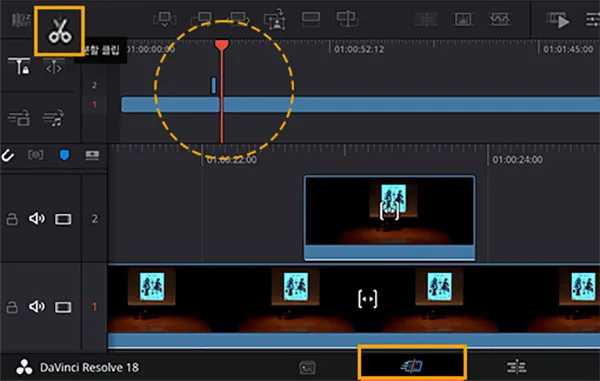
Task: Add a blue marker to timeline
Action: click(64, 155)
